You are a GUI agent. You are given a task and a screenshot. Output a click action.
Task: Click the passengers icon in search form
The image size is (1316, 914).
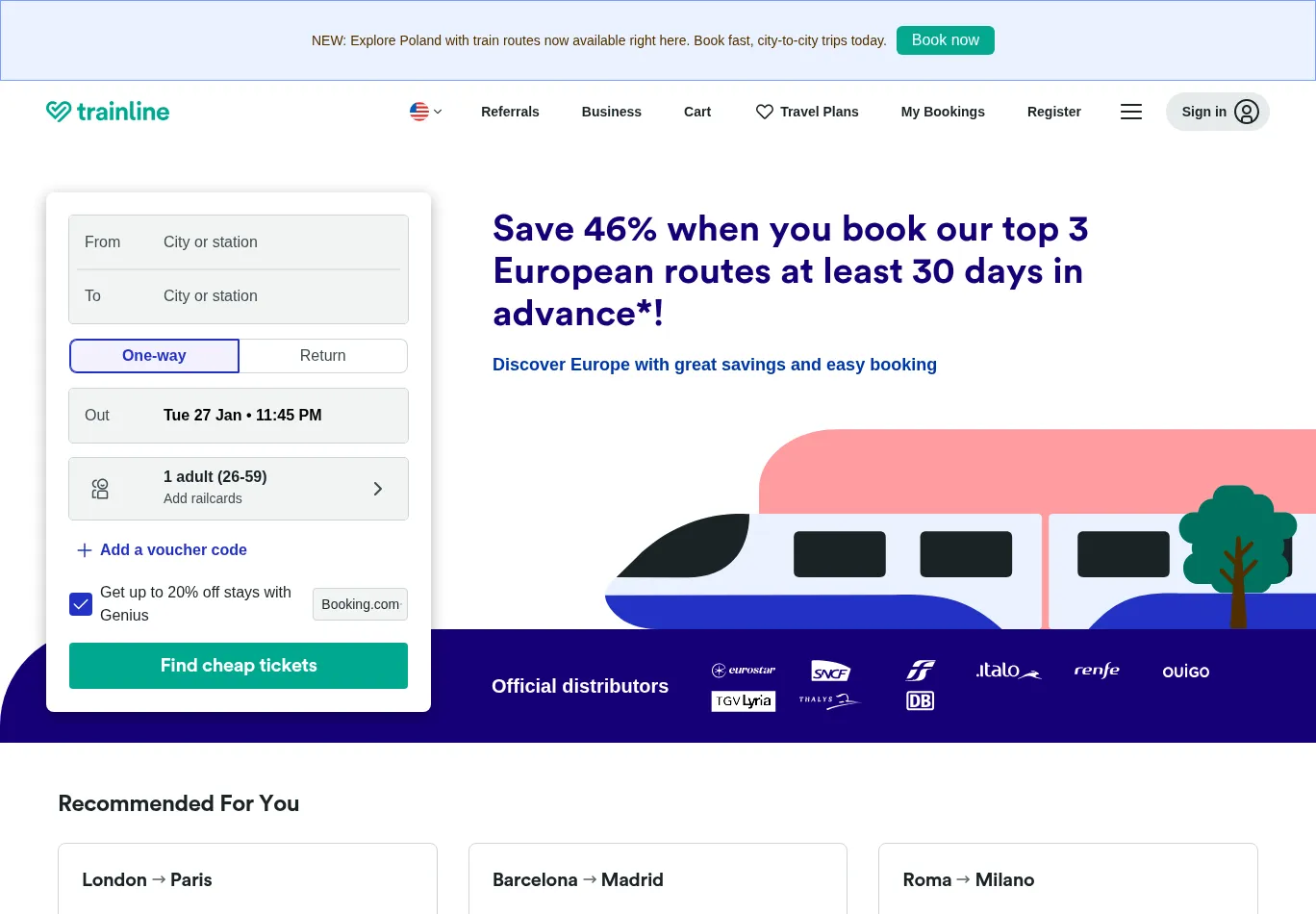100,489
